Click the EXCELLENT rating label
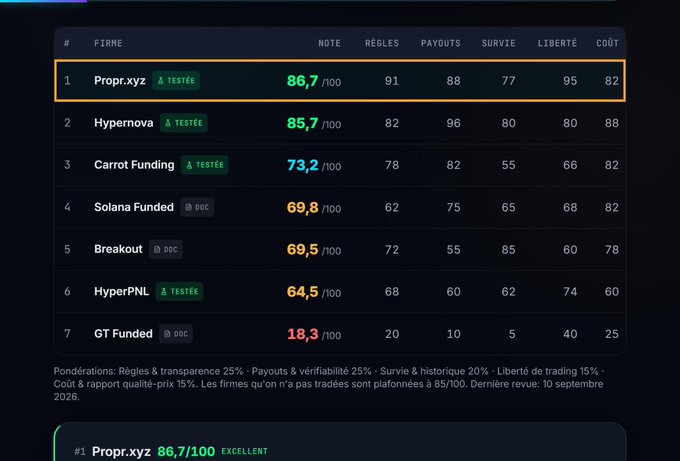This screenshot has height=461, width=680. click(244, 451)
